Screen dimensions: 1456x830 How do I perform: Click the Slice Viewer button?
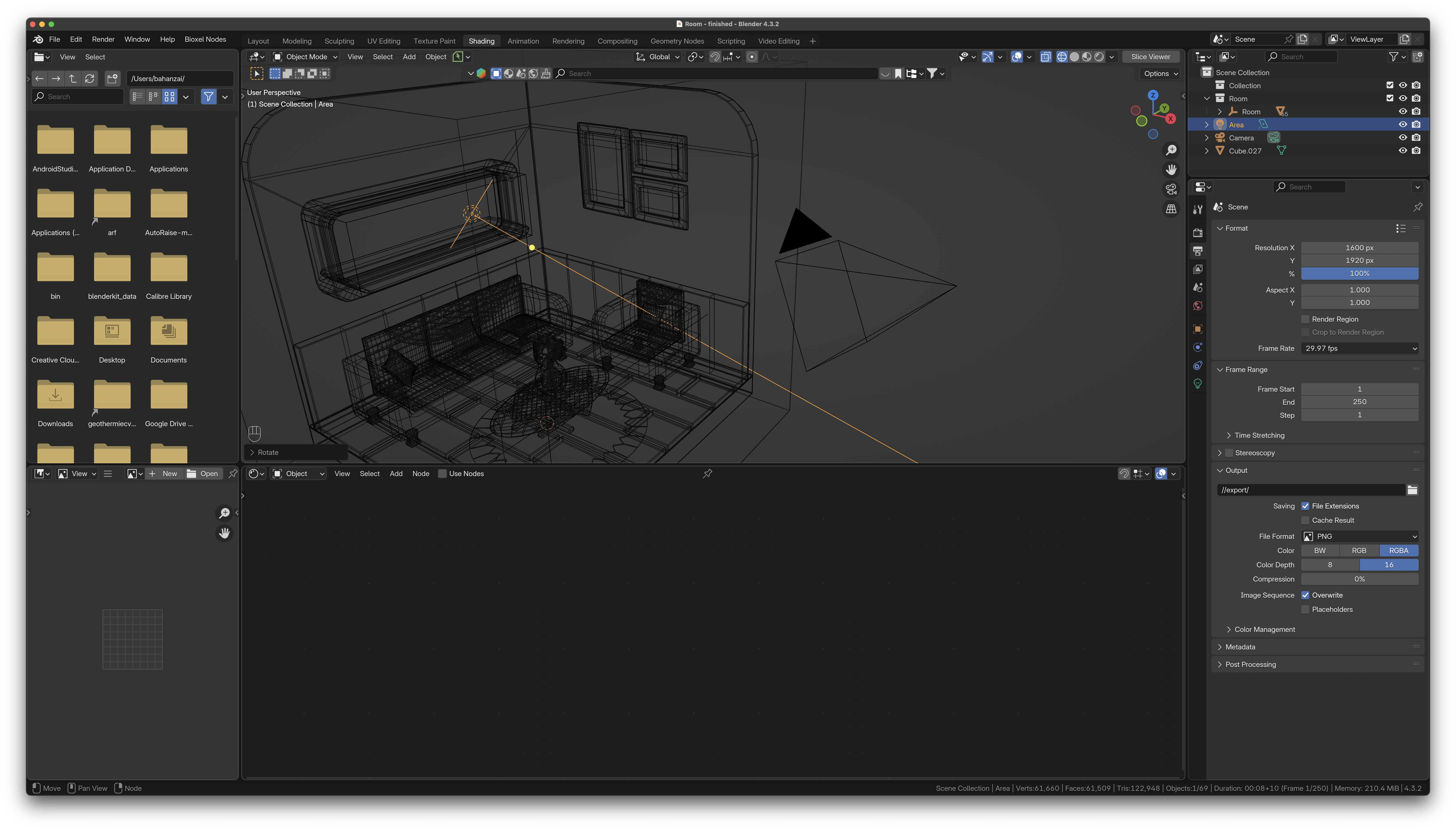point(1150,57)
